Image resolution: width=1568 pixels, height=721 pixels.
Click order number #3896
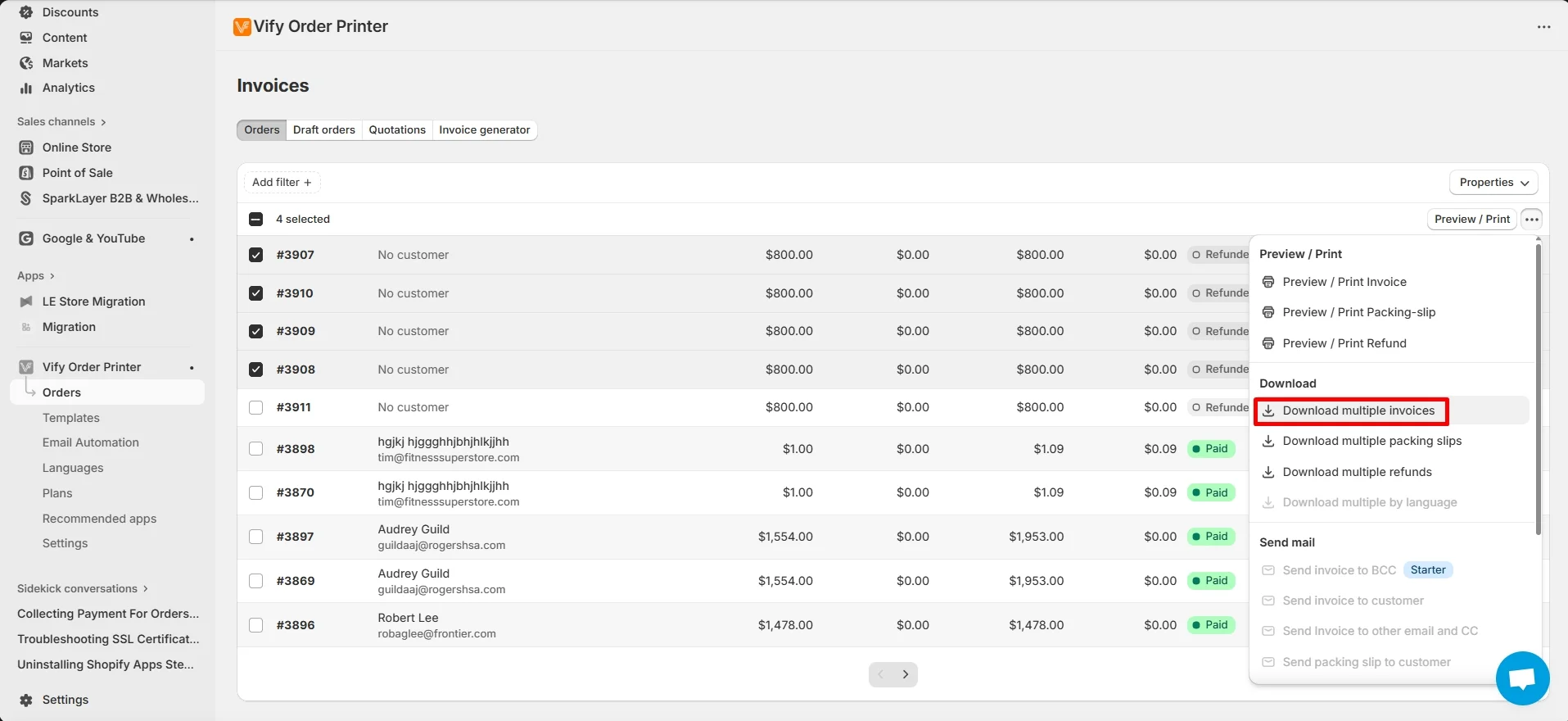296,625
